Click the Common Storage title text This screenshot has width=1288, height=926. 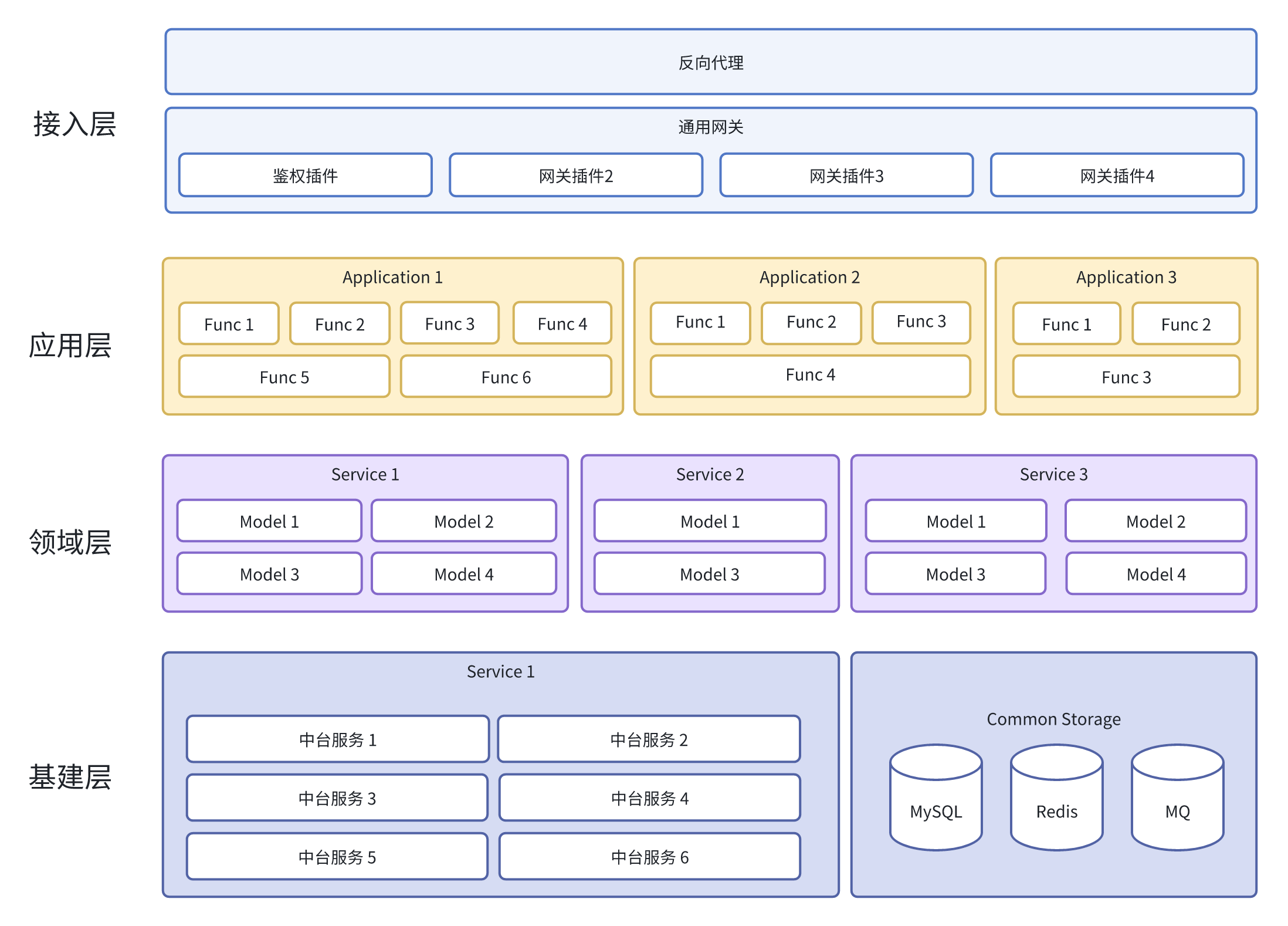pyautogui.click(x=1053, y=719)
